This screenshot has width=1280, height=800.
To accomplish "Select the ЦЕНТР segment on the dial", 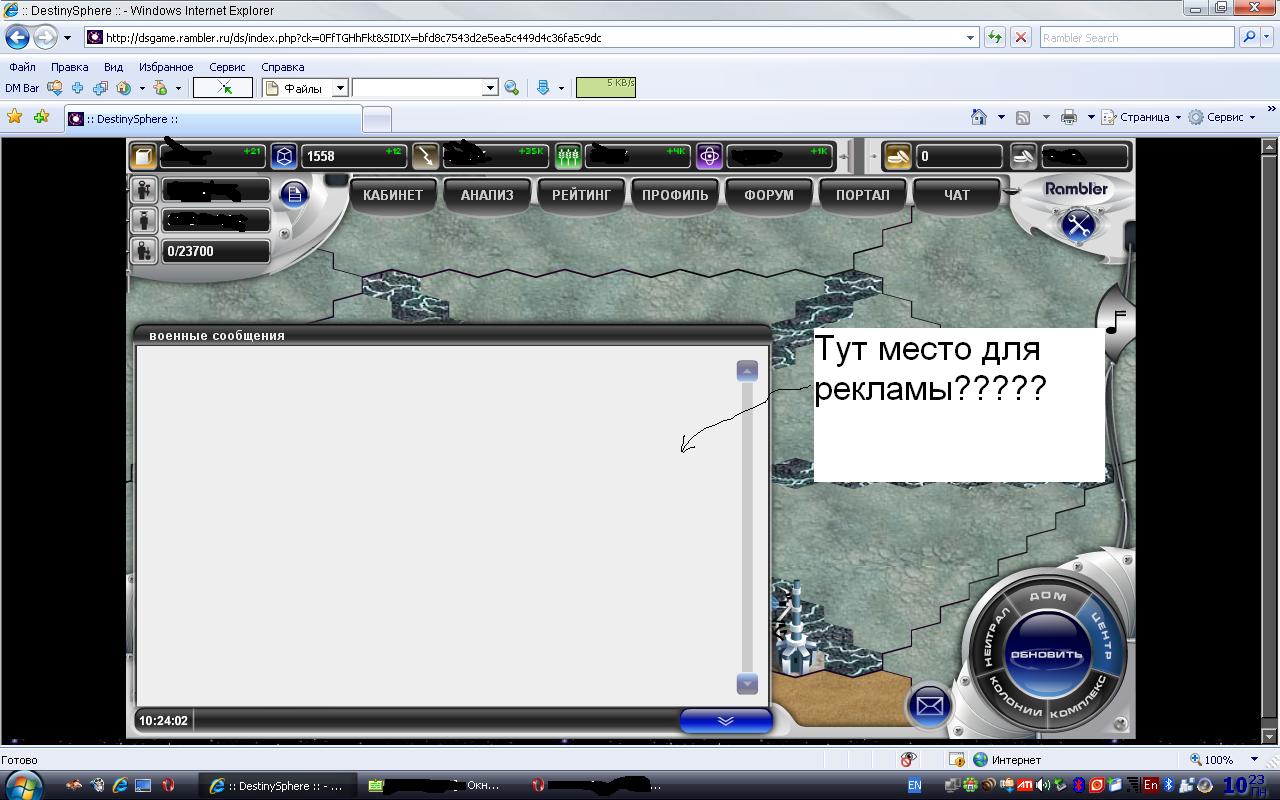I will (x=1104, y=636).
